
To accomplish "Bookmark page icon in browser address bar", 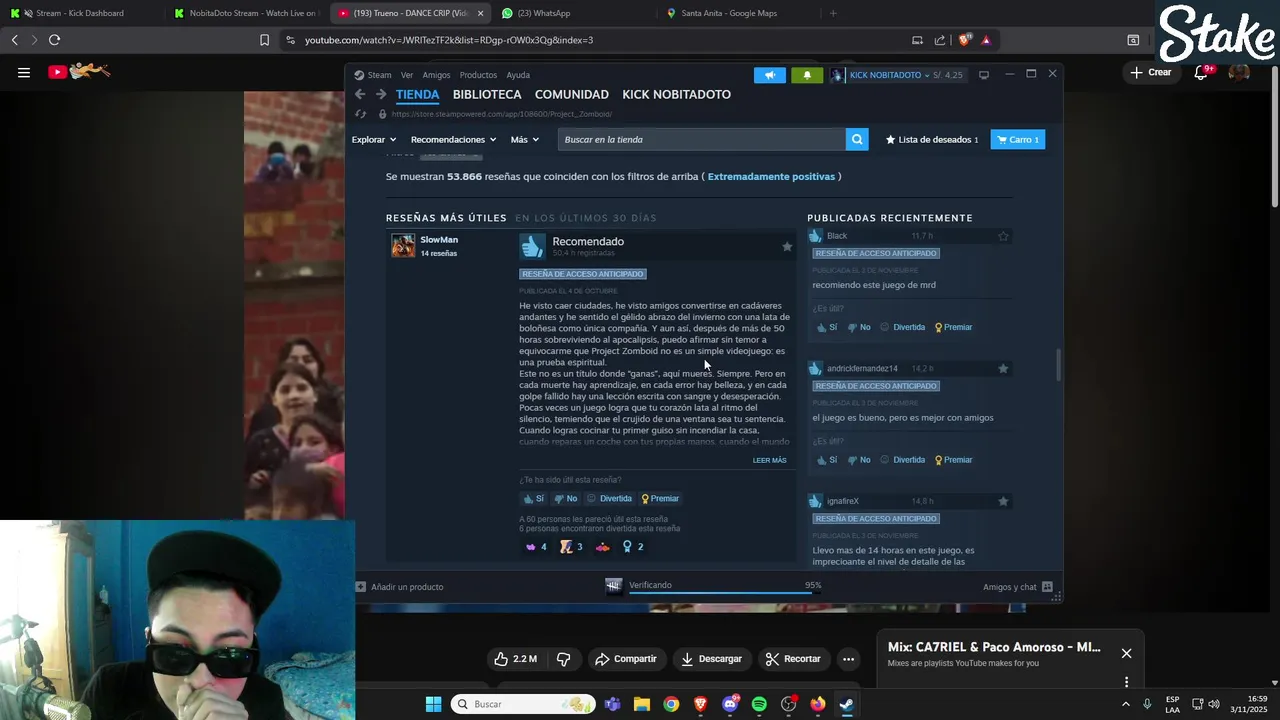I will (264, 40).
